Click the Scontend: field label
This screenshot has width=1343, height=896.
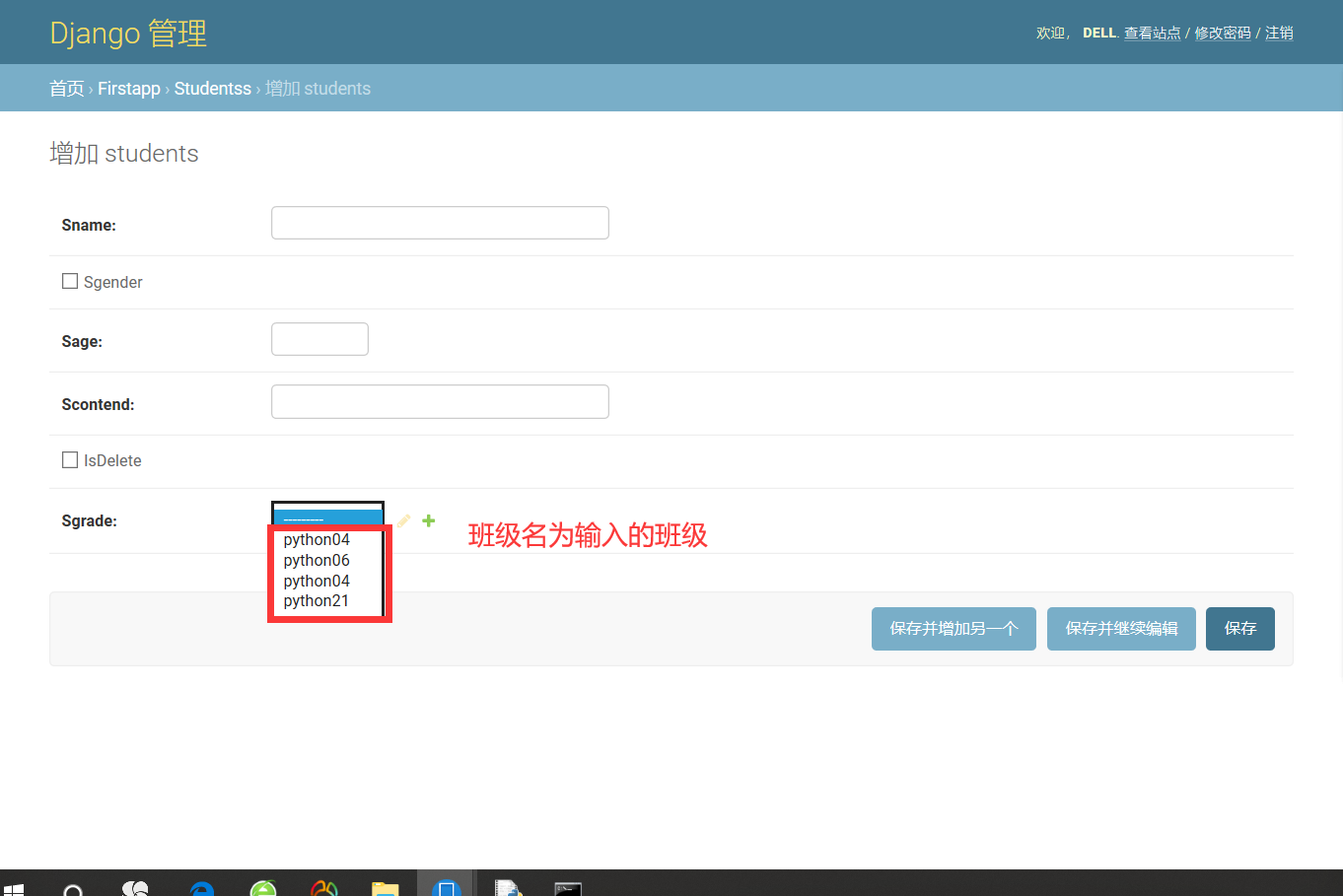[x=98, y=404]
